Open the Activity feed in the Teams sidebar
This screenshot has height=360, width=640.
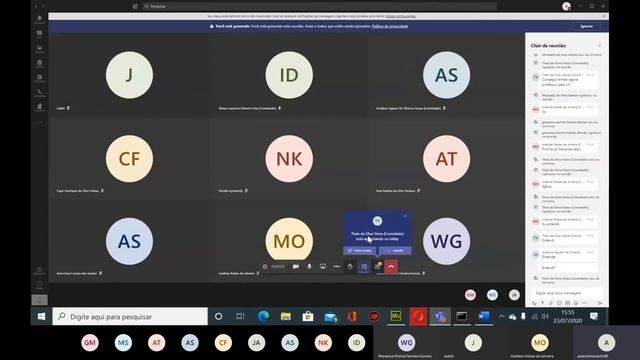[40, 20]
